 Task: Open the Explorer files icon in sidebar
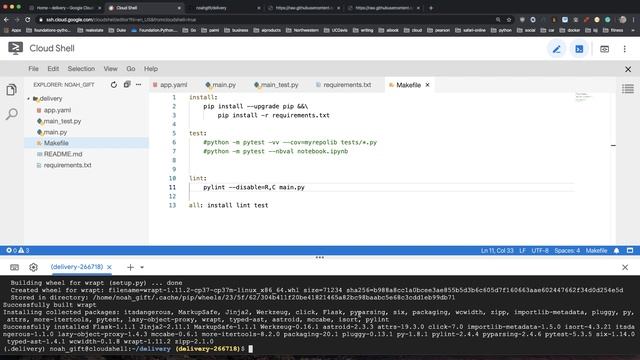(11, 90)
